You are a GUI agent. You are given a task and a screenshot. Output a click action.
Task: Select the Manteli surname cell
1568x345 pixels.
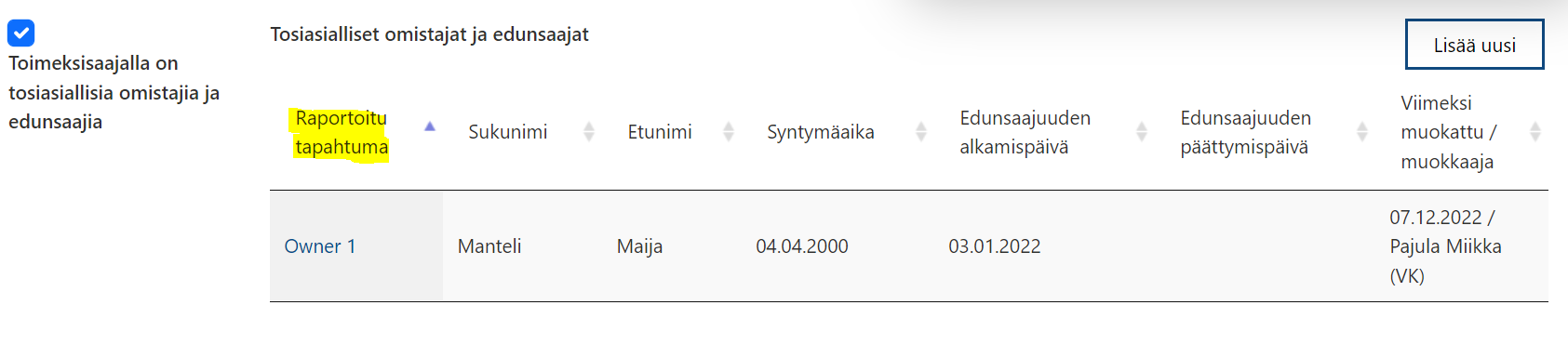[489, 246]
